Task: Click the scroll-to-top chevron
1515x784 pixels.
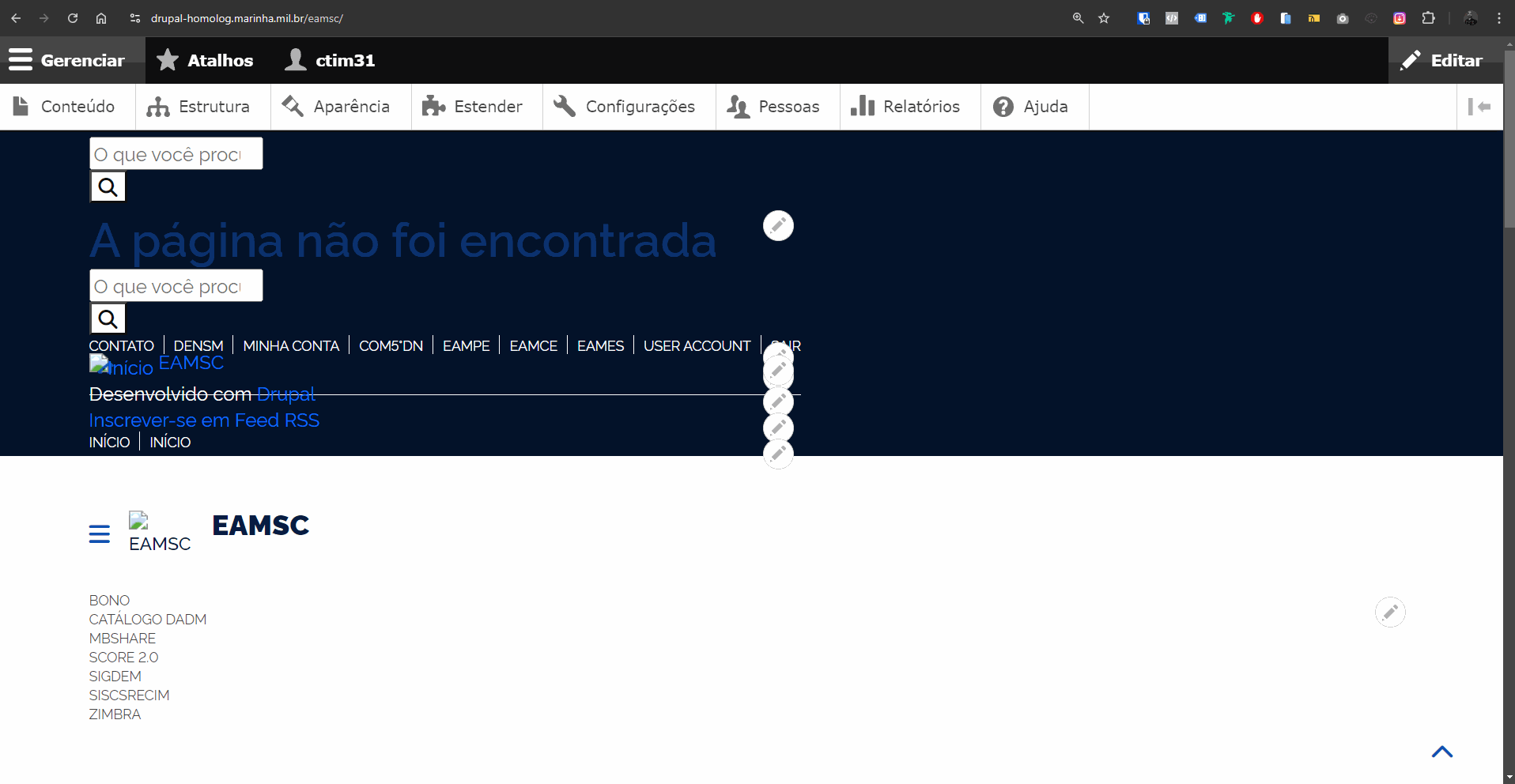Action: 1442,752
